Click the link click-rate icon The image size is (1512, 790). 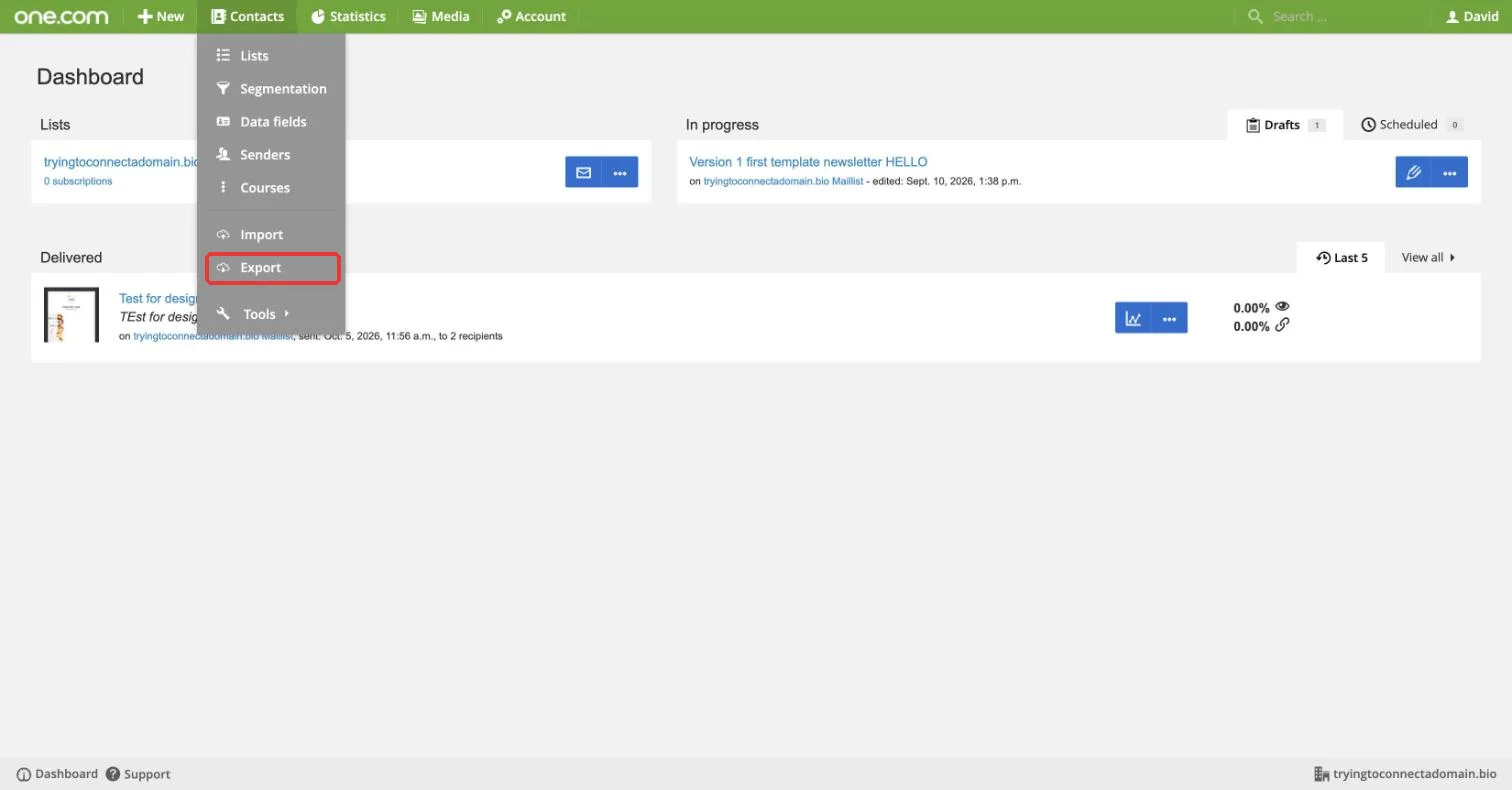point(1282,325)
